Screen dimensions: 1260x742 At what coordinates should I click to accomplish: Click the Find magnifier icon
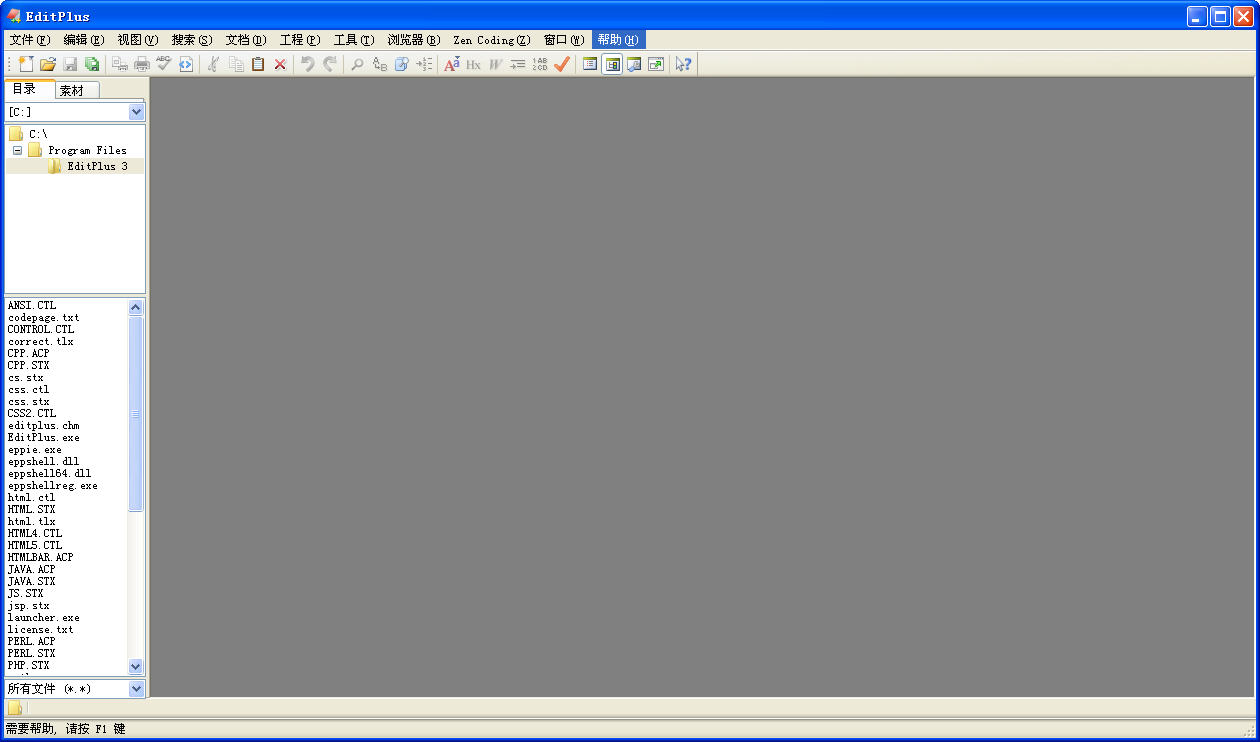point(357,64)
